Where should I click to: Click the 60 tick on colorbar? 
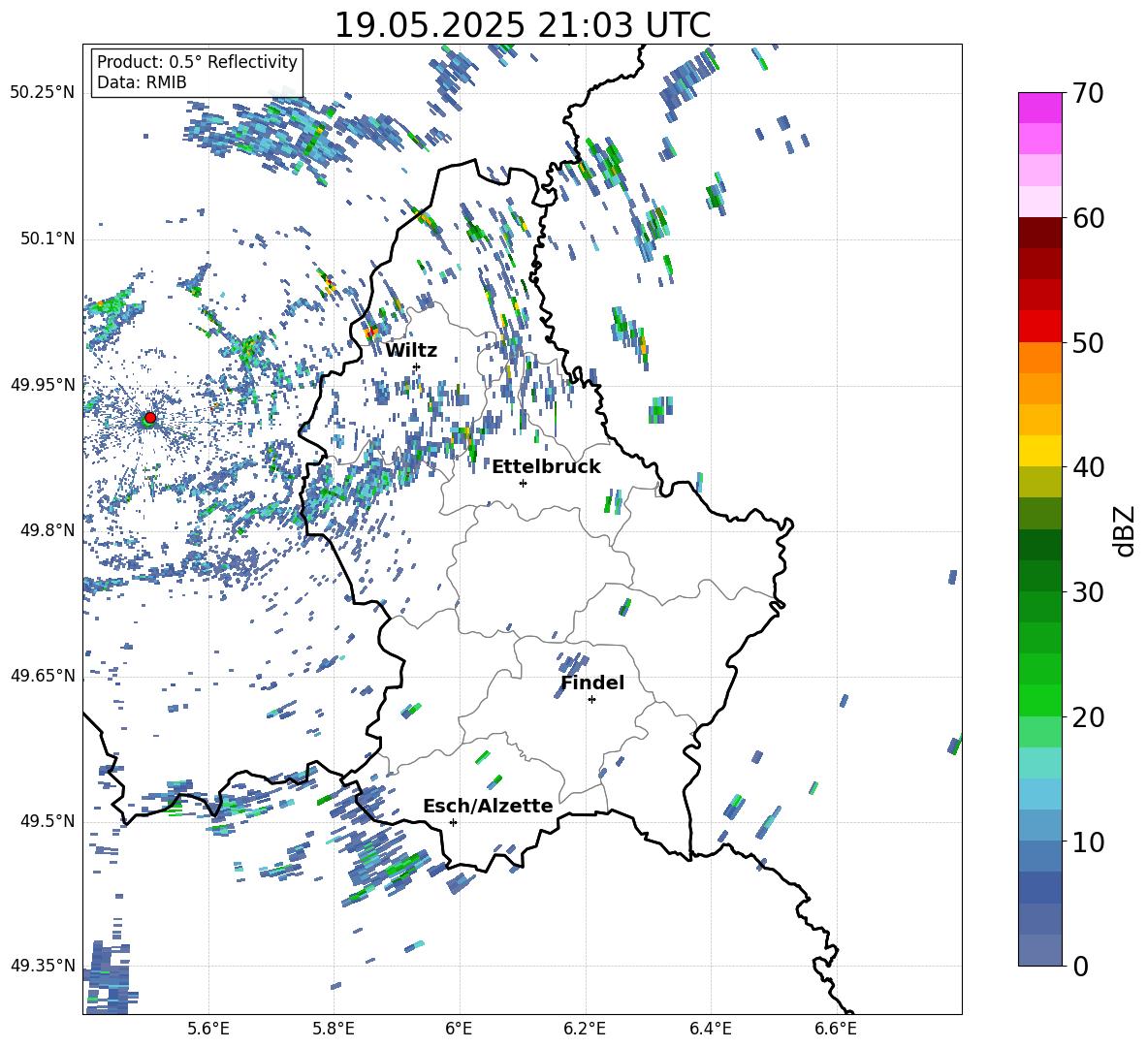1088,218
